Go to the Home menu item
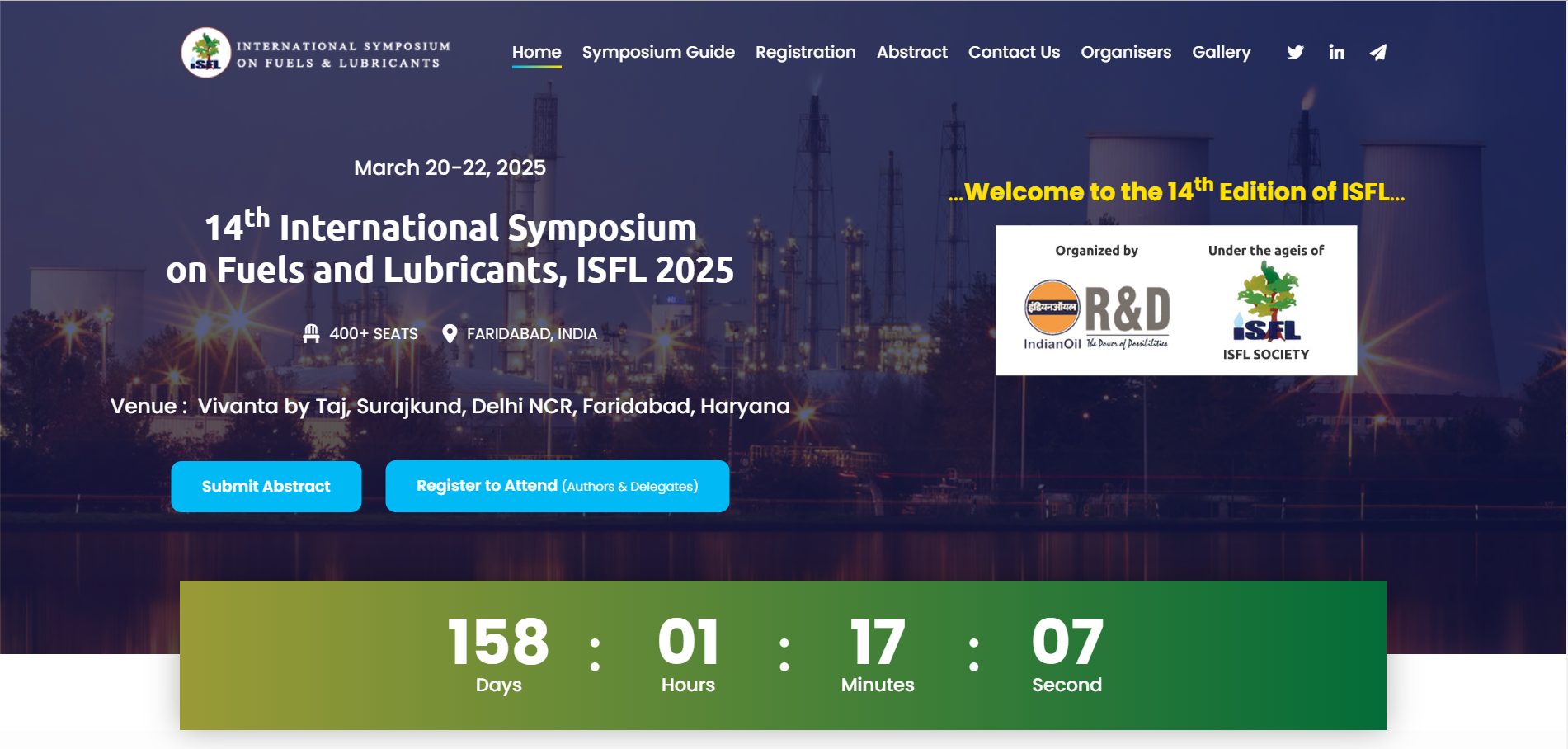 coord(536,52)
